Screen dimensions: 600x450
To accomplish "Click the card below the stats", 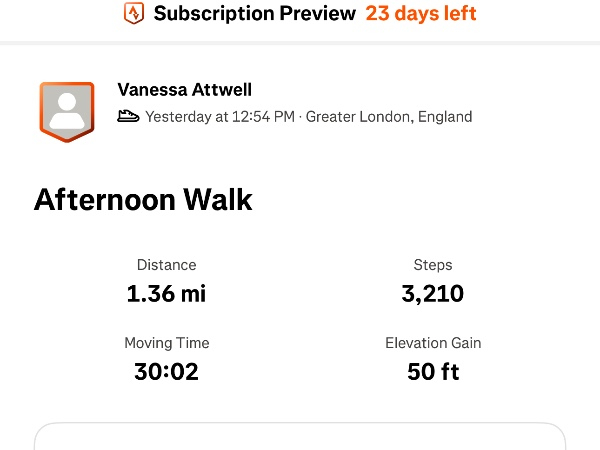I will click(300, 438).
